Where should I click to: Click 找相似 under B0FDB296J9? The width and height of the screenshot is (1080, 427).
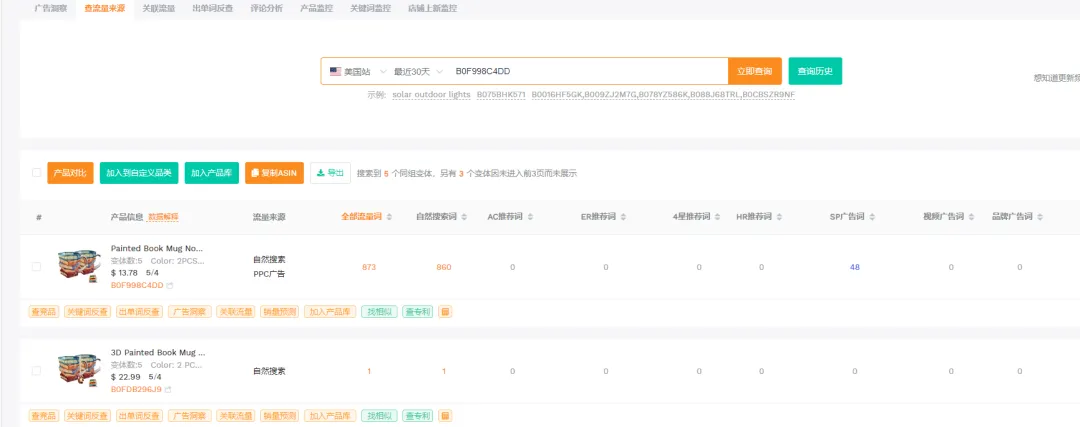379,416
